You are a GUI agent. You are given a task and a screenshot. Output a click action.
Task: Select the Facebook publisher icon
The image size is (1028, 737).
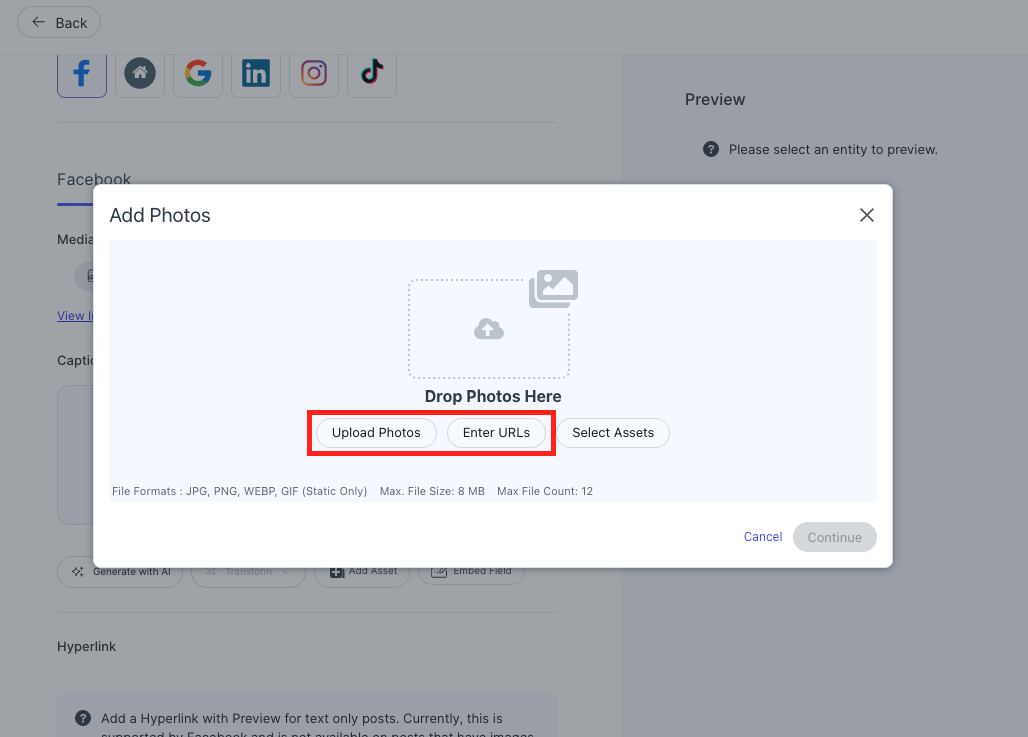(x=82, y=73)
